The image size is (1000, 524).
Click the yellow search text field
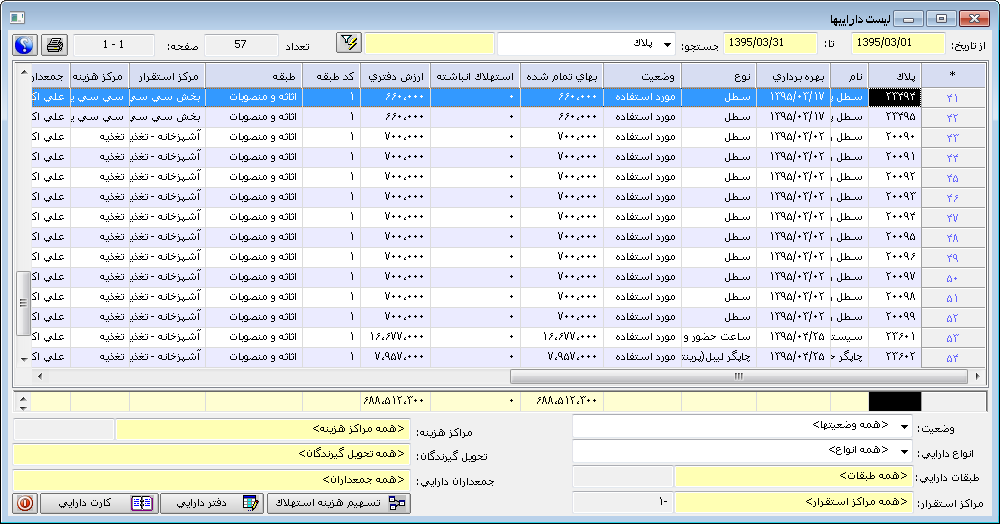(430, 44)
